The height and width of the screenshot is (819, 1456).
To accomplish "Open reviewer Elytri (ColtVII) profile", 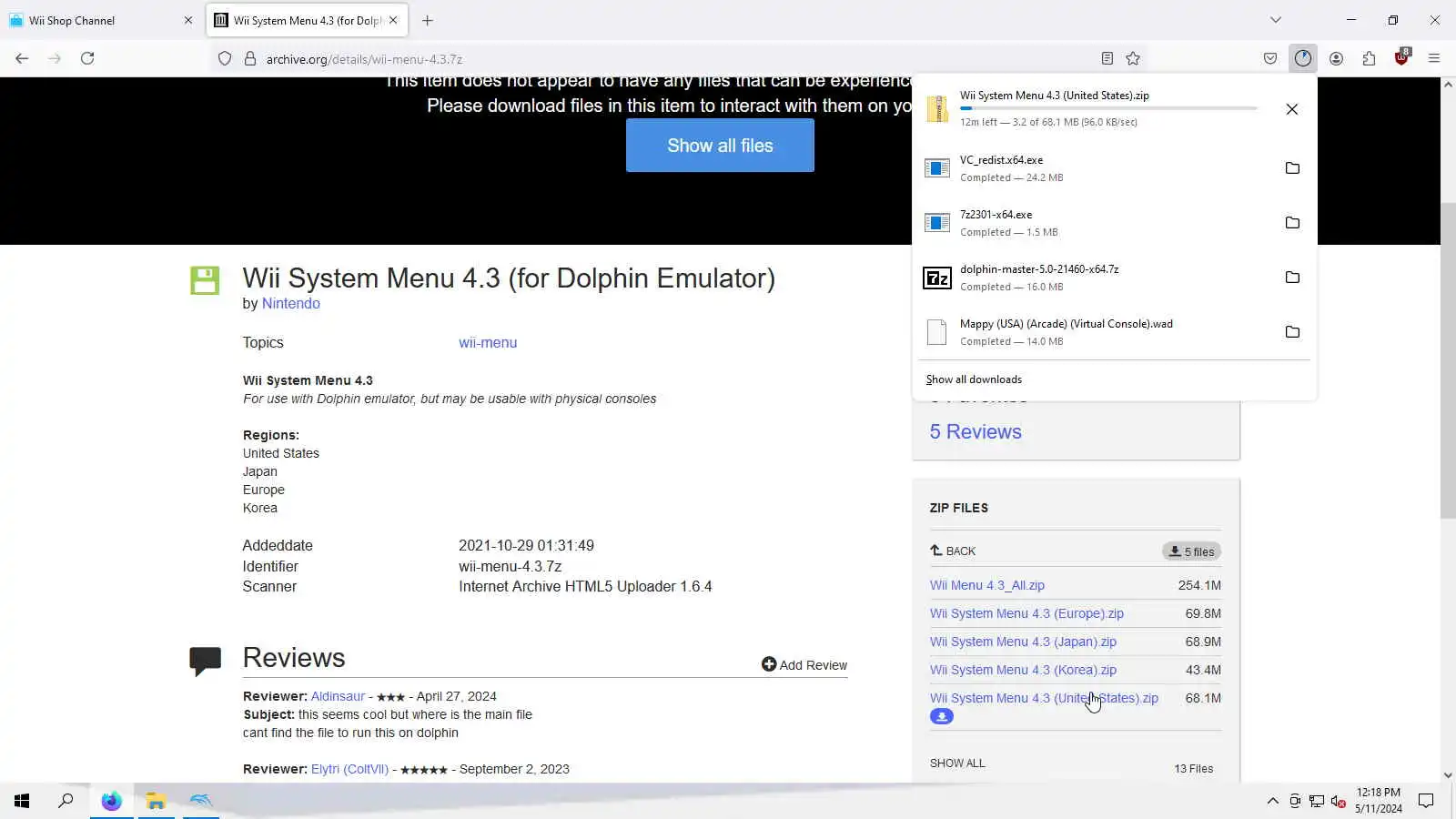I will point(349,770).
